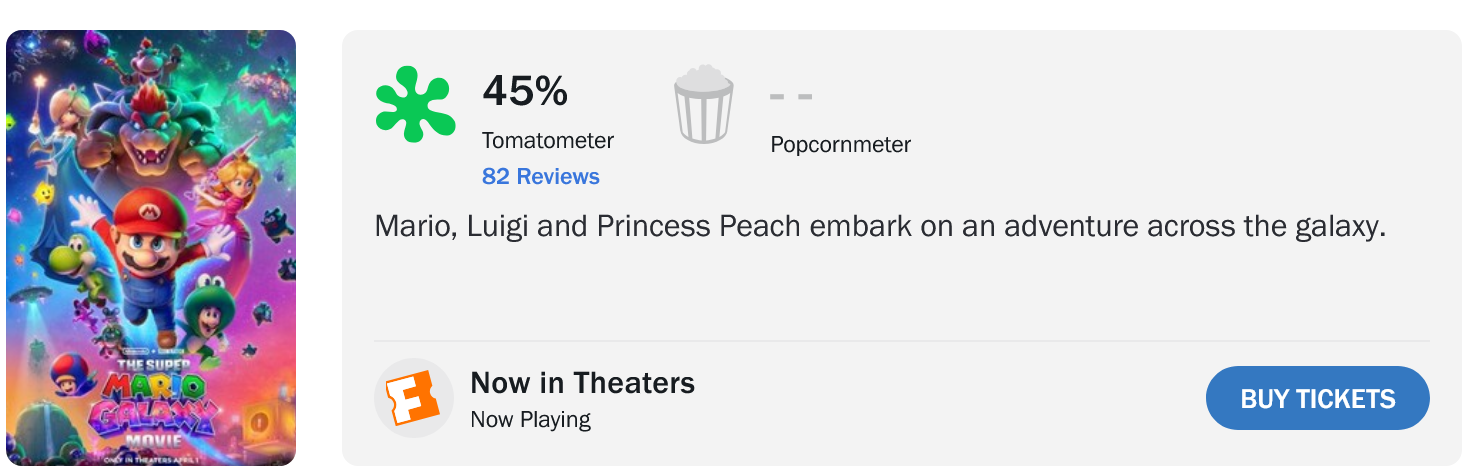
Task: Select the Popcornmeter label
Action: coord(840,145)
